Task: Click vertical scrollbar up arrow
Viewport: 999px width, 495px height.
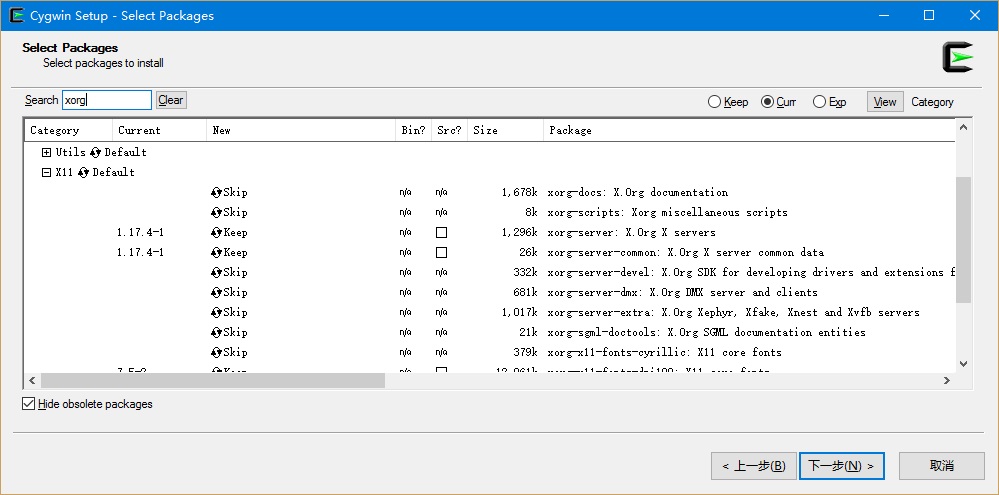Action: tap(963, 127)
